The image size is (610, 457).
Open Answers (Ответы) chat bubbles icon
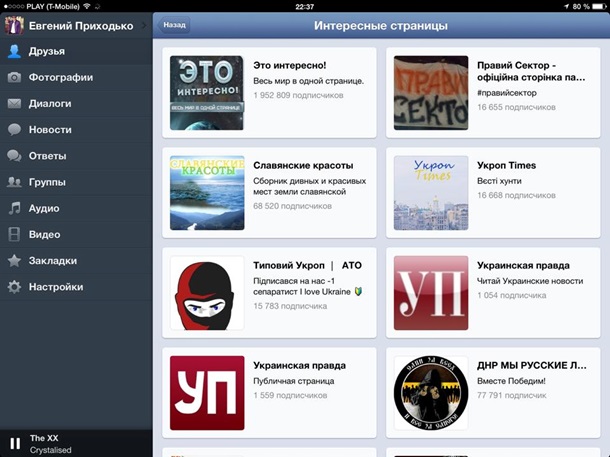(14, 156)
